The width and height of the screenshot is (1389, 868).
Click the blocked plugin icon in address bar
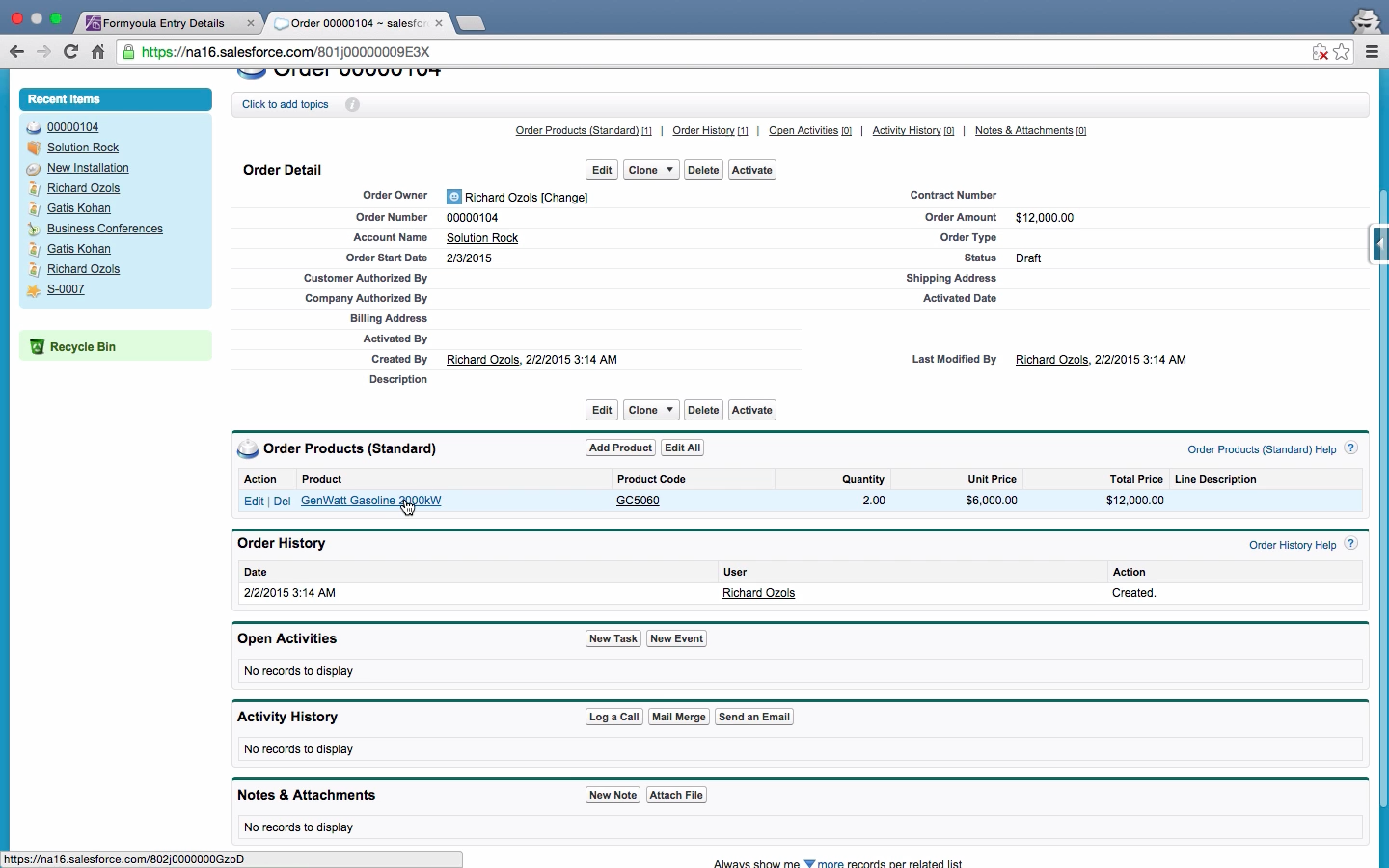[x=1320, y=52]
